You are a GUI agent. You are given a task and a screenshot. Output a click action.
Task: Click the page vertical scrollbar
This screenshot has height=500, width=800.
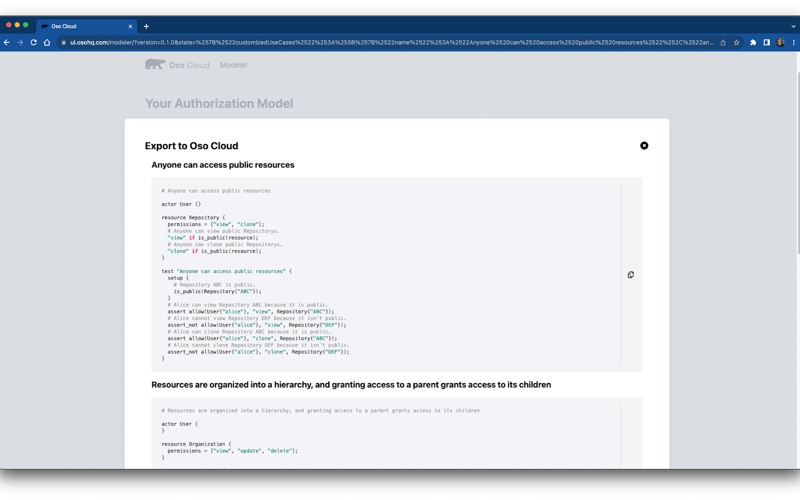(796, 163)
